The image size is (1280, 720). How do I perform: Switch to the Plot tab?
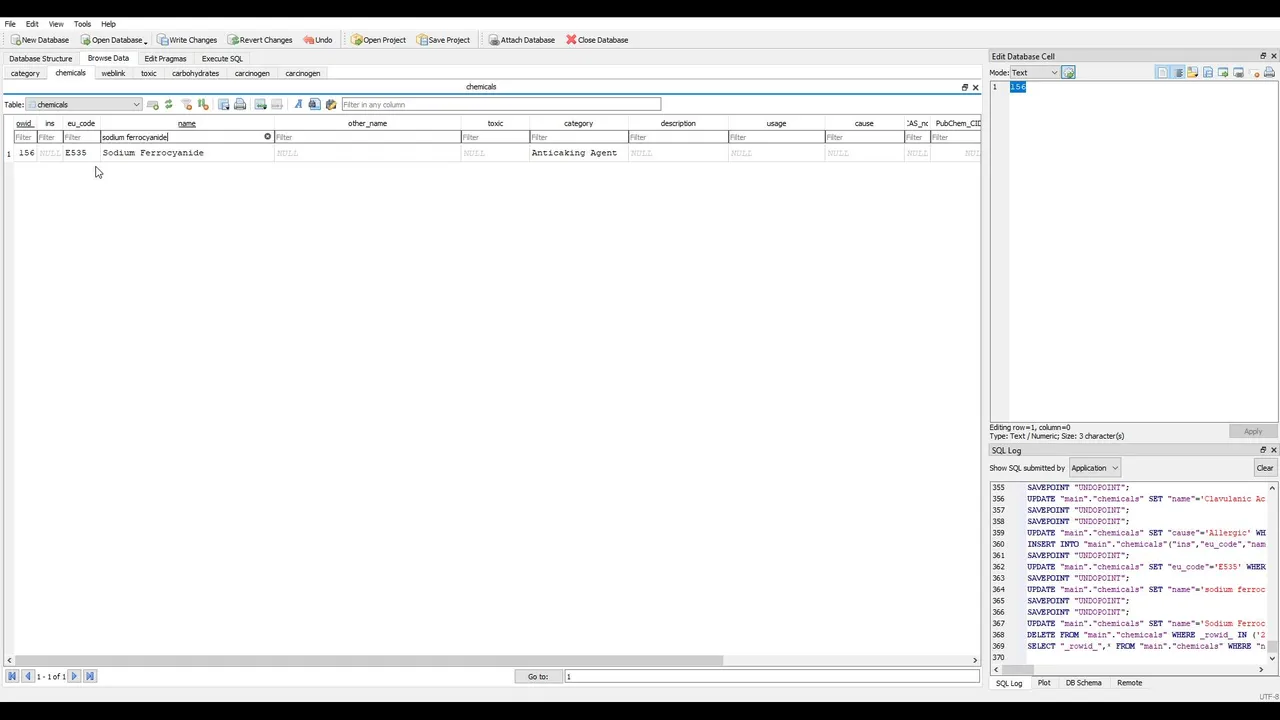click(1044, 683)
